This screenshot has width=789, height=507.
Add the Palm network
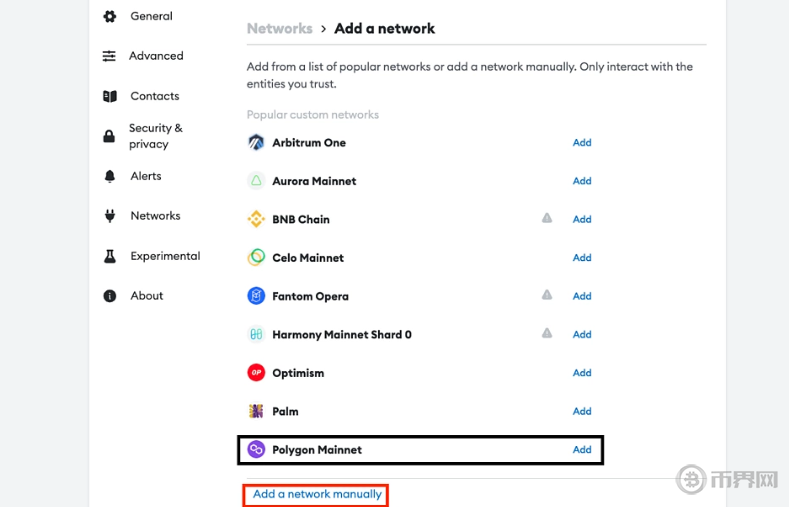click(582, 411)
